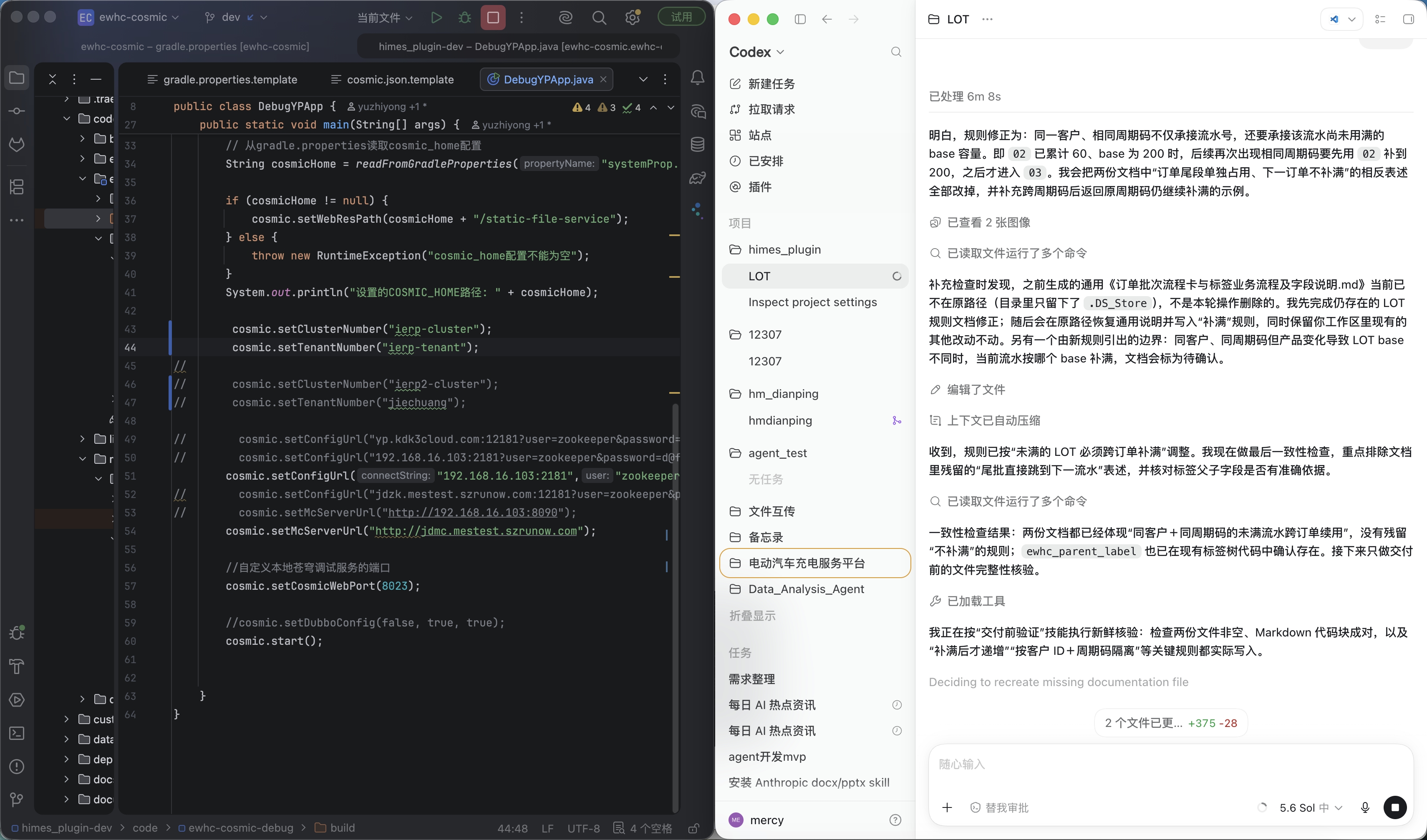The width and height of the screenshot is (1427, 840).
Task: Stop the Codex generation button
Action: pyautogui.click(x=1395, y=807)
